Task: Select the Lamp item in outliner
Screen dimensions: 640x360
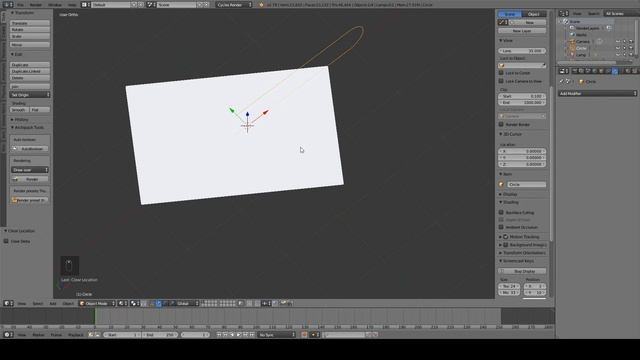Action: [581, 55]
